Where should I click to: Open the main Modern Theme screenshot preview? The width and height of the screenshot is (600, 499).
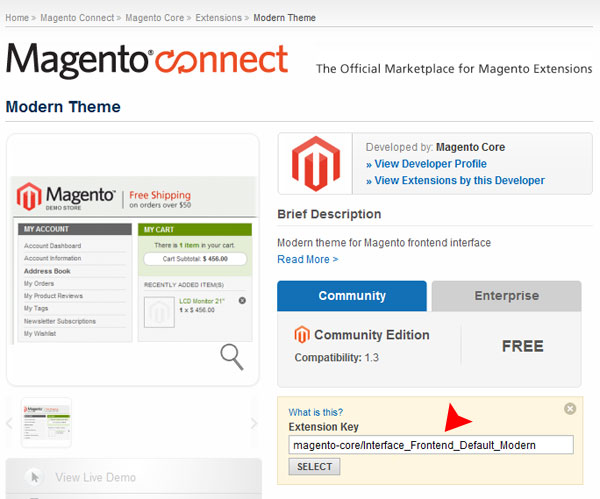coord(133,260)
